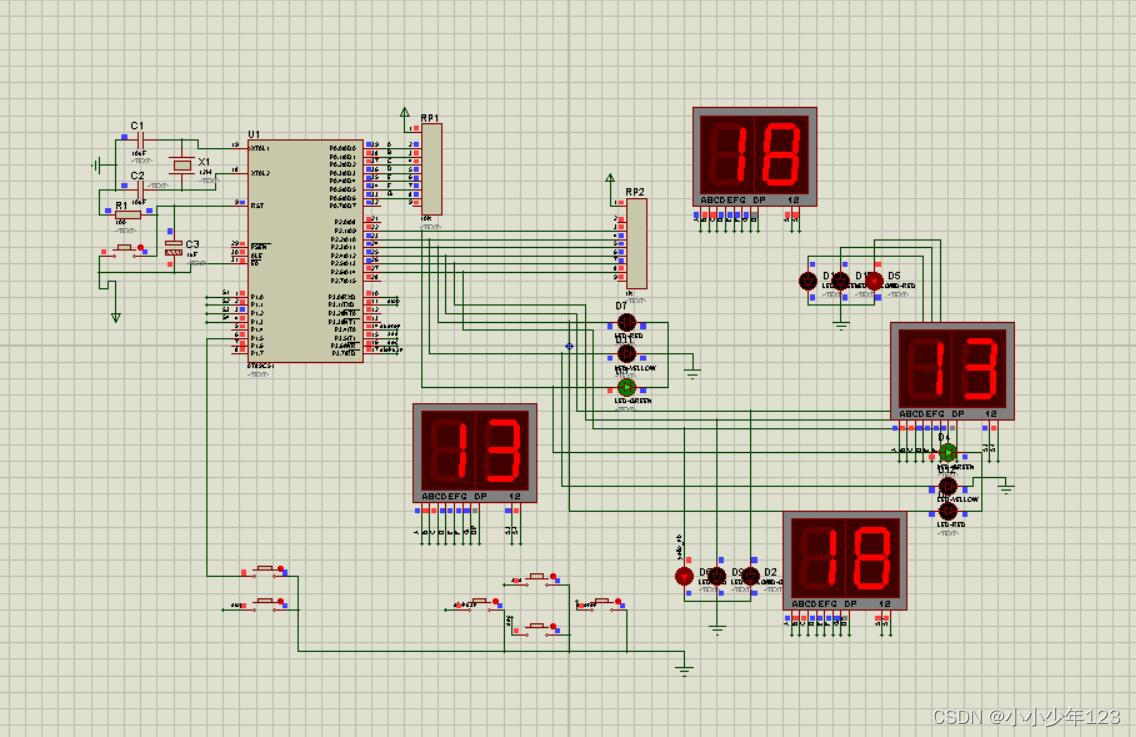Click the left push button of the center cluster
The width and height of the screenshot is (1136, 737).
[478, 603]
